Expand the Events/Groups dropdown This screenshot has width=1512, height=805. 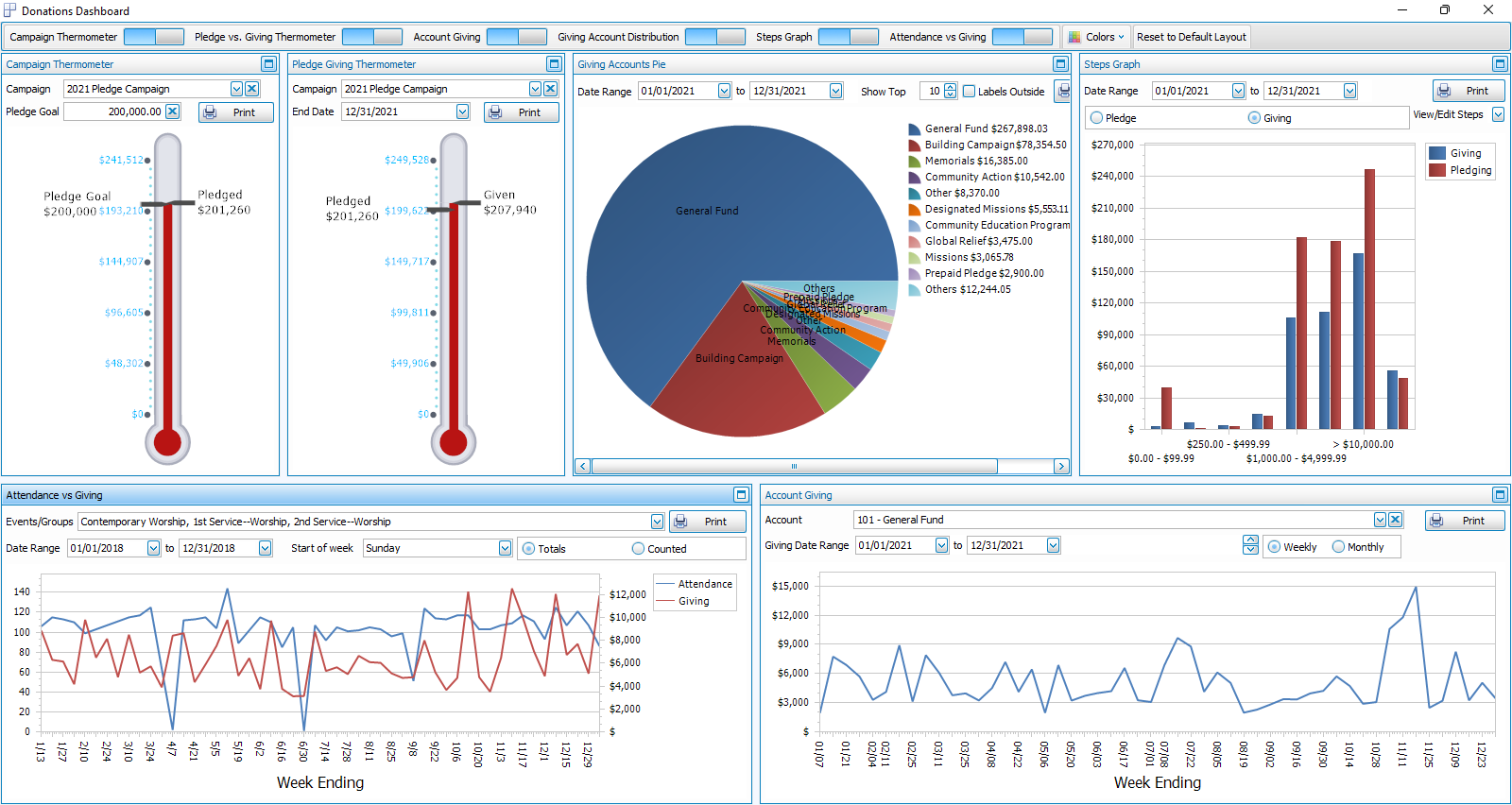(657, 522)
